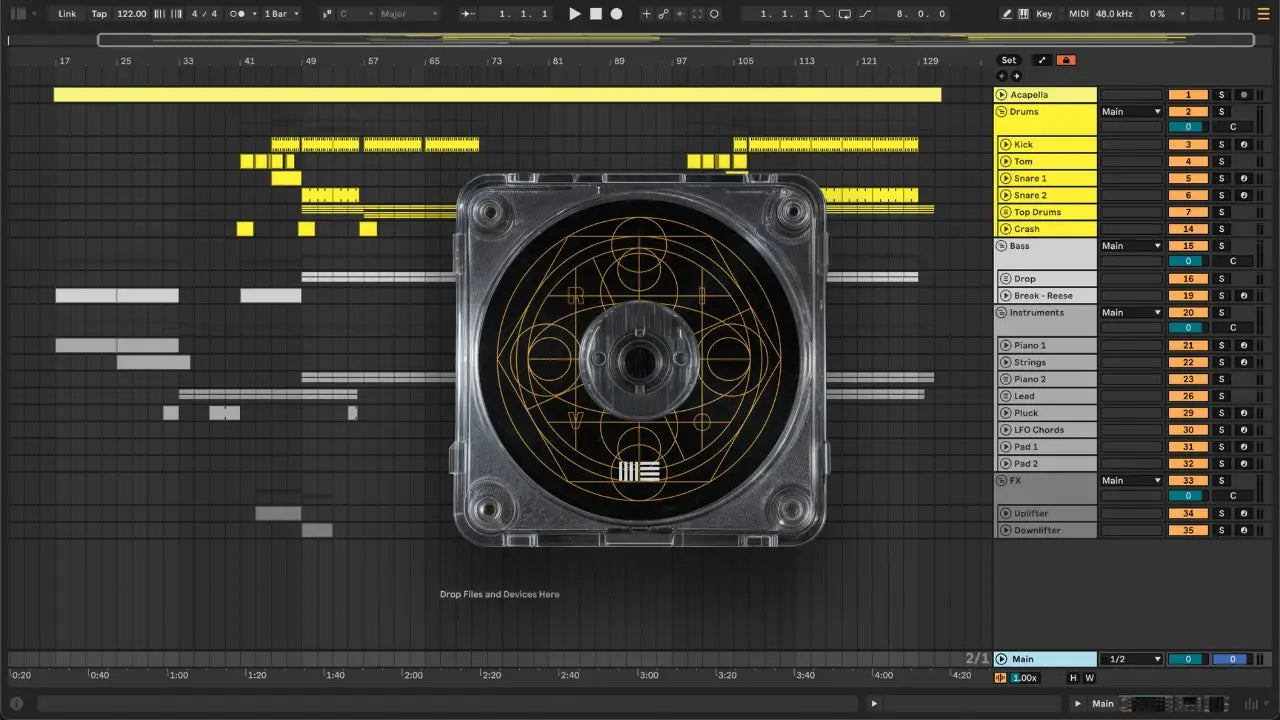Click the Follow playback arrow icon
1280x720 pixels.
(x=467, y=14)
